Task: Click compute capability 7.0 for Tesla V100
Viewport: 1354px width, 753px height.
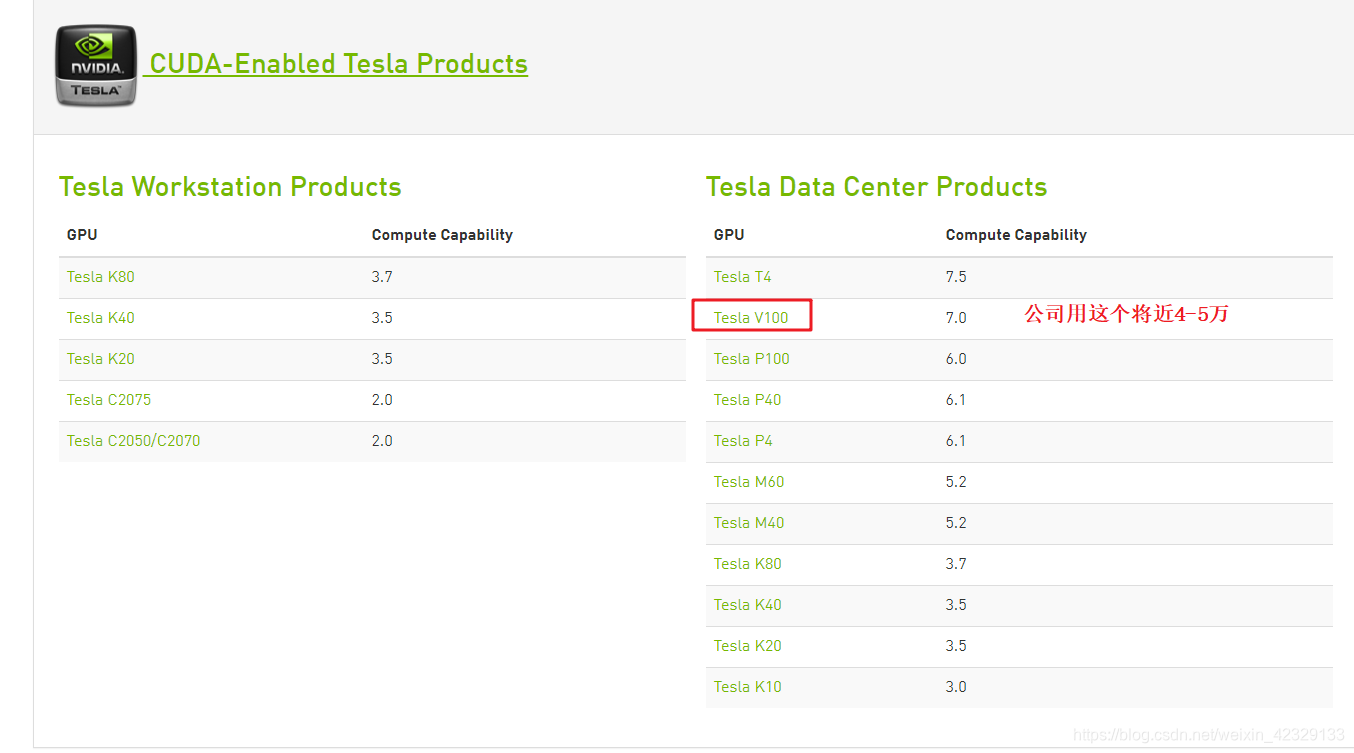Action: [x=956, y=318]
